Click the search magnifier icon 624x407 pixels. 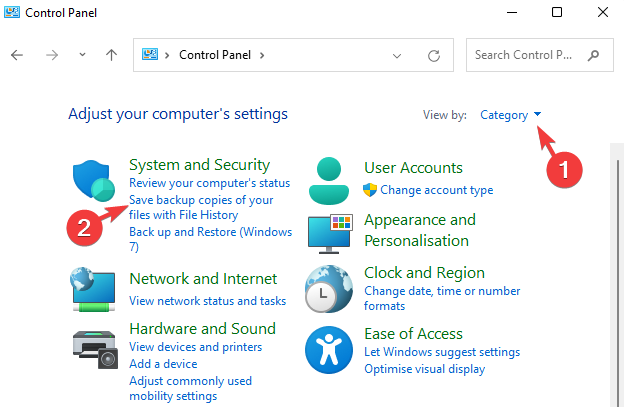click(x=594, y=55)
